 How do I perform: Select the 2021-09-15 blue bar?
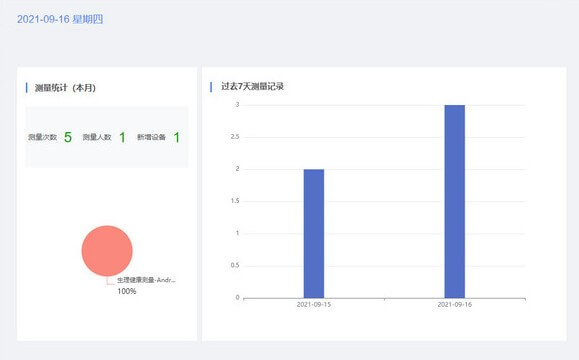[314, 233]
